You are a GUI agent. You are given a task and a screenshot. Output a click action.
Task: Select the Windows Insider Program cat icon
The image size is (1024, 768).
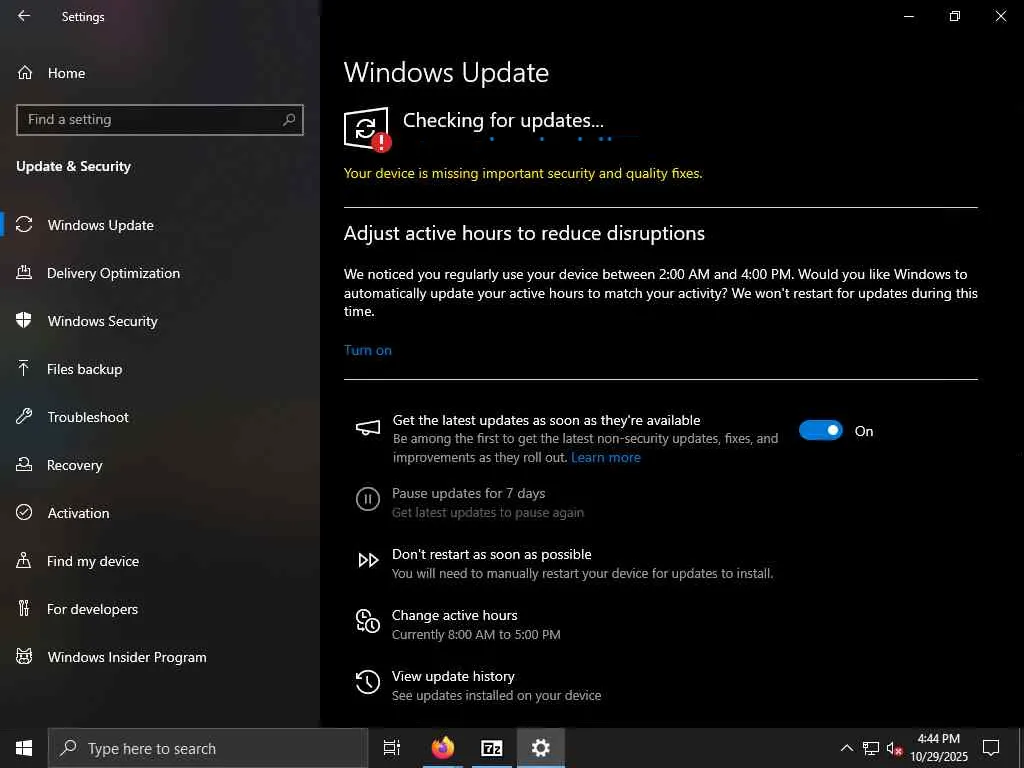[x=24, y=657]
